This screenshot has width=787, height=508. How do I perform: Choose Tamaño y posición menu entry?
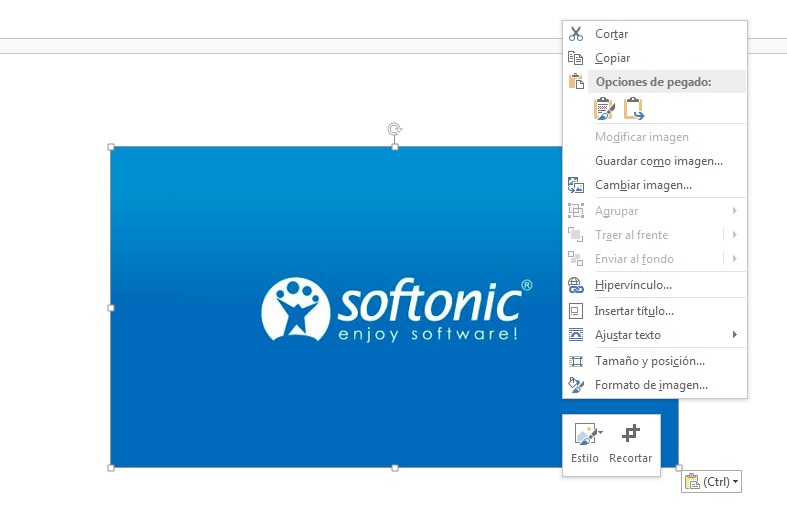click(649, 361)
